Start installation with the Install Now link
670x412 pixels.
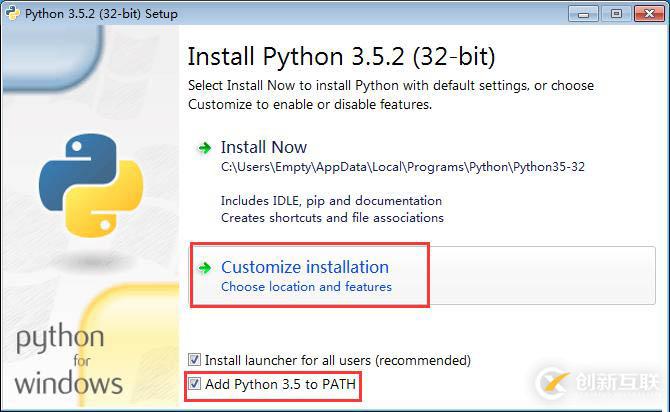pos(264,147)
